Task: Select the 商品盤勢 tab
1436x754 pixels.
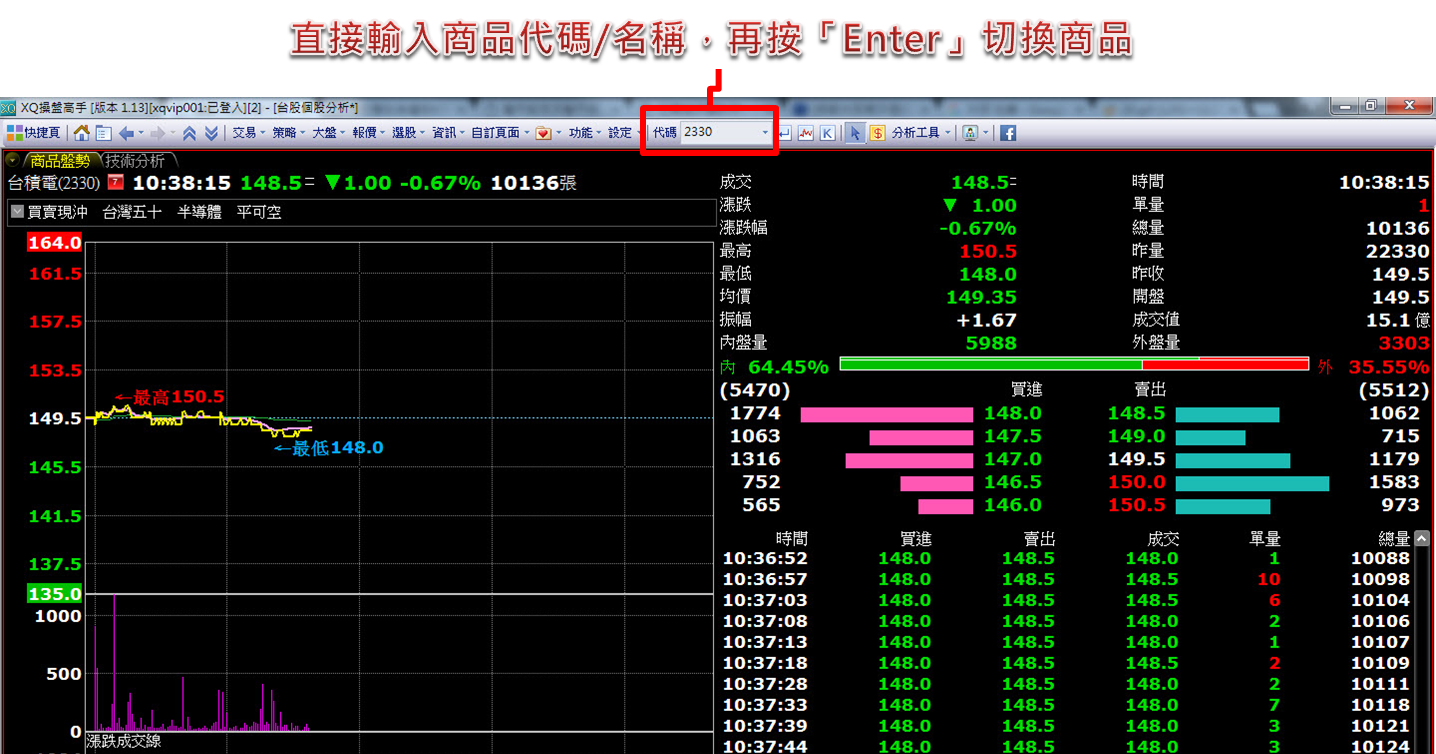Action: tap(60, 160)
